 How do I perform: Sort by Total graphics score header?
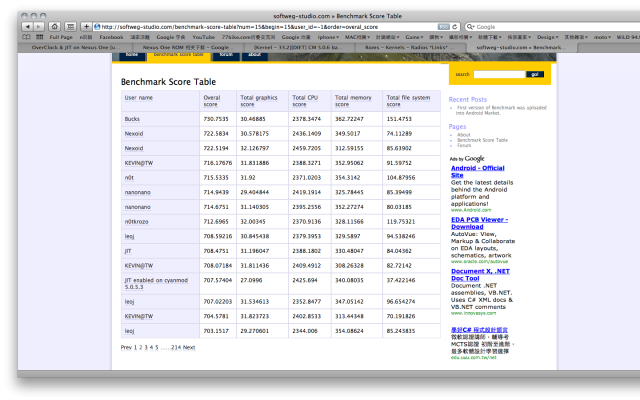tap(259, 101)
